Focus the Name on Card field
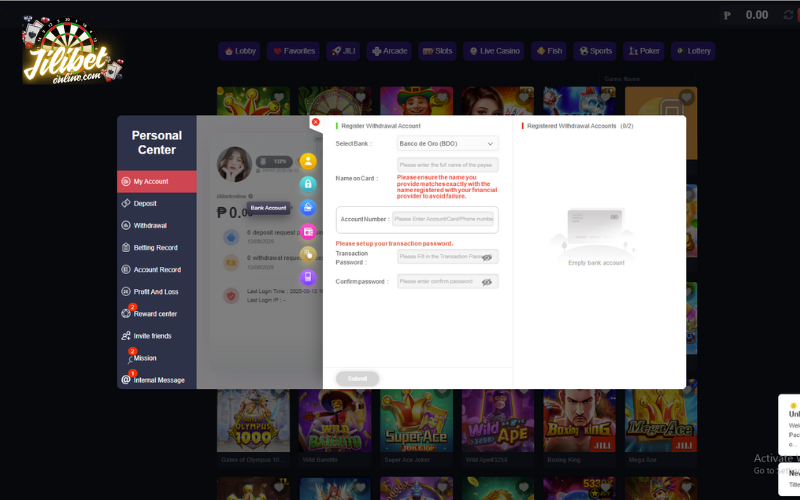 pos(447,165)
